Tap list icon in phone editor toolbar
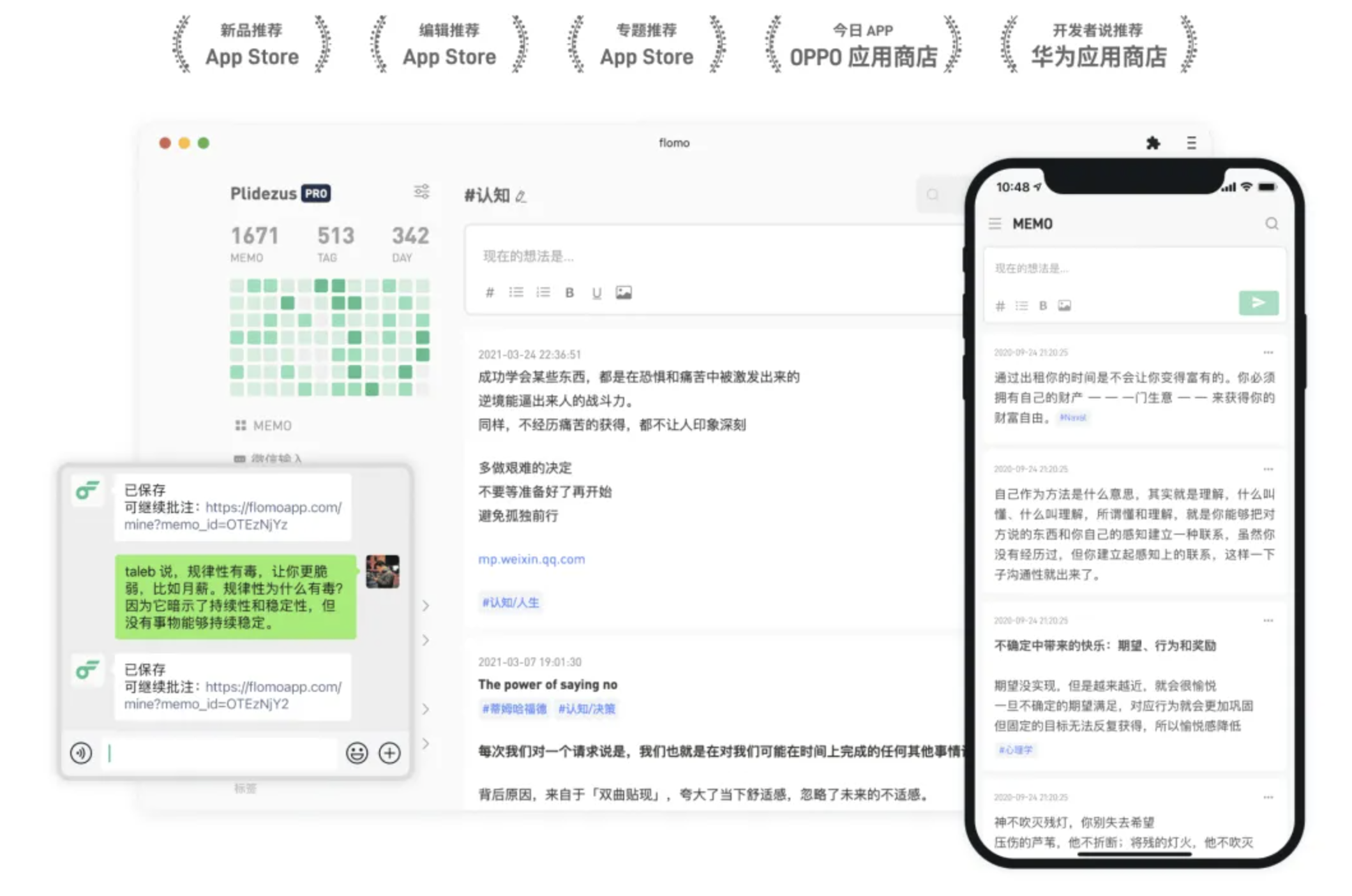The image size is (1352, 896). (x=1021, y=306)
